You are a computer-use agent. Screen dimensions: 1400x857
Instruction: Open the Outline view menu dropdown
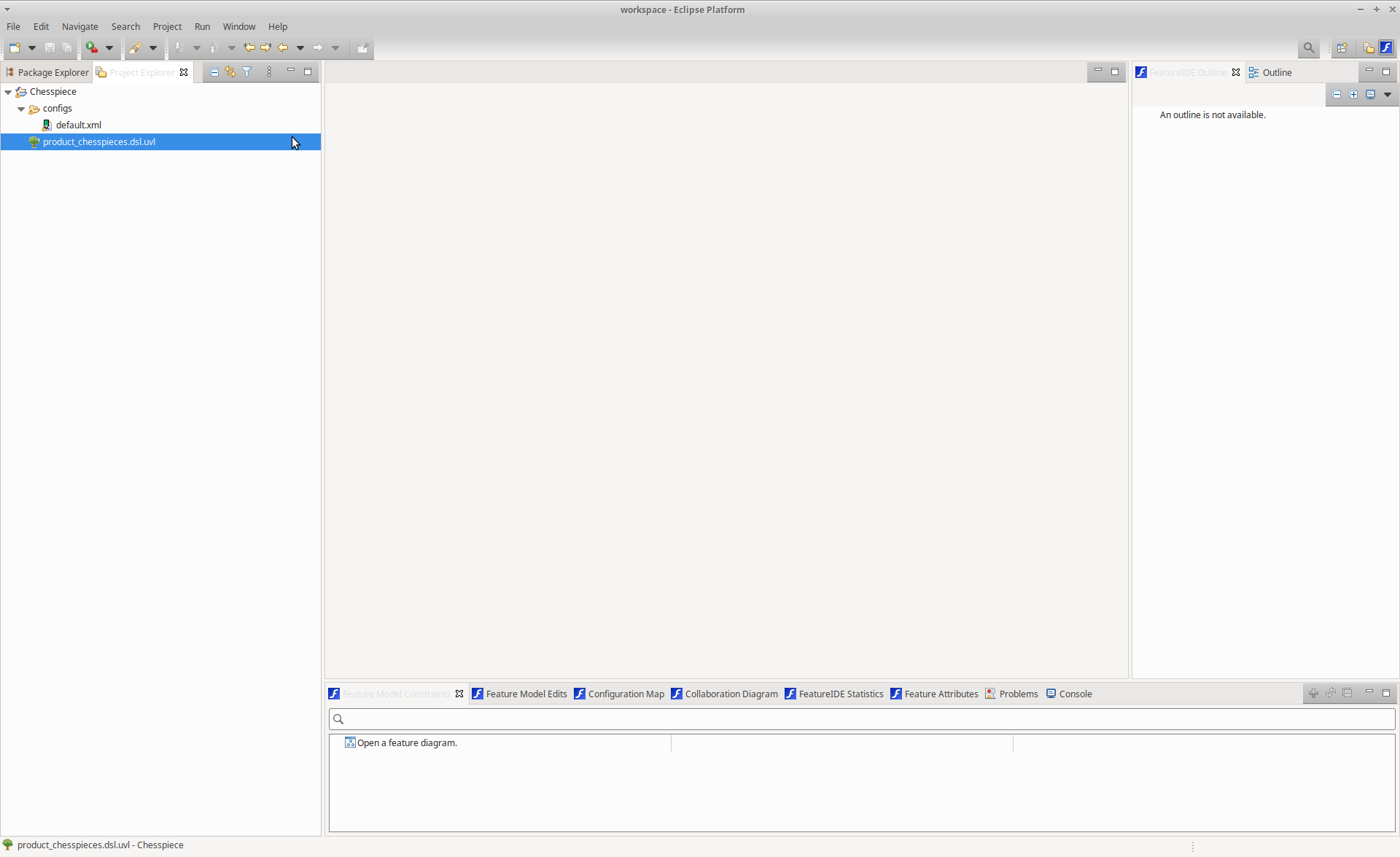pos(1388,94)
